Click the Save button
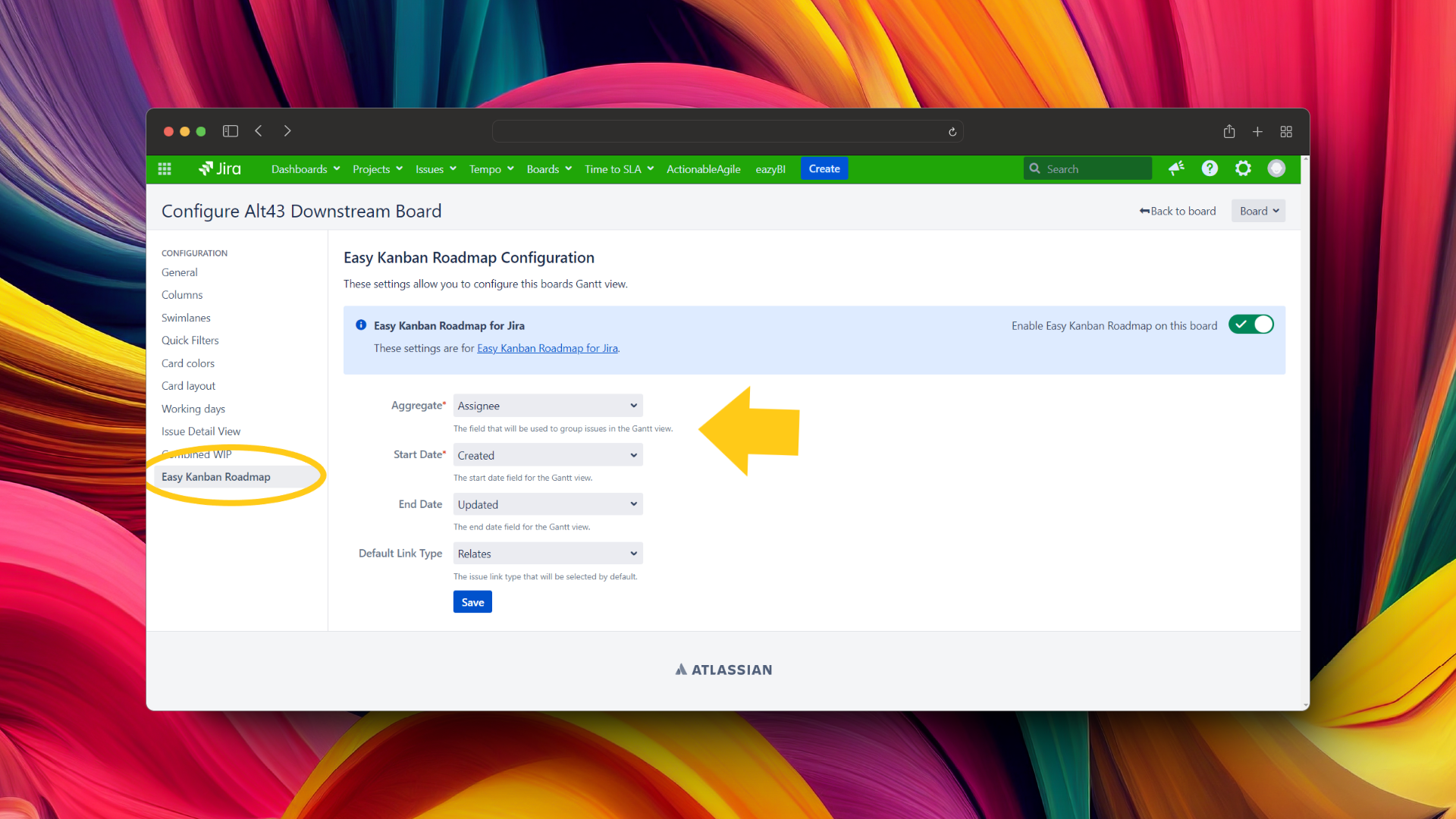 point(472,602)
